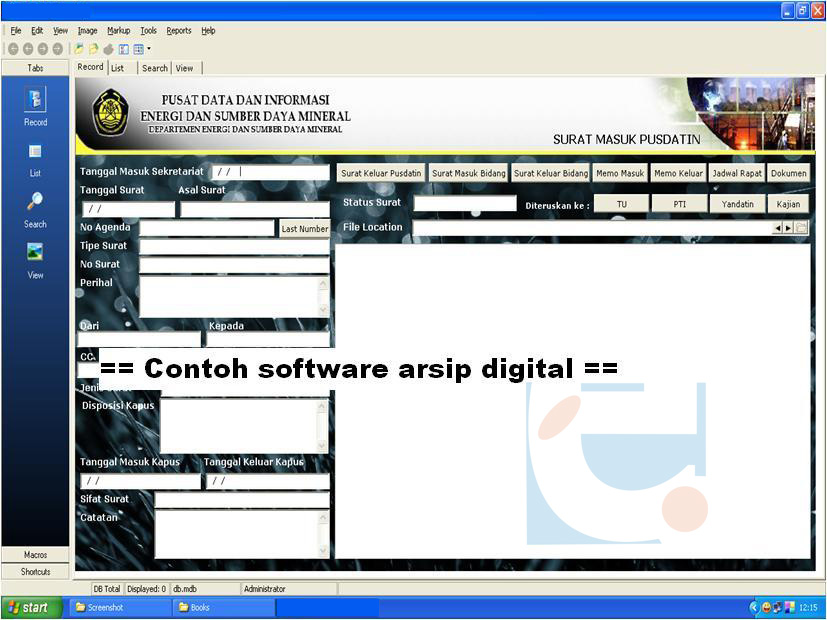This screenshot has width=827, height=620.
Task: Expand the Macros panel at sidebar bottom
Action: coord(35,554)
